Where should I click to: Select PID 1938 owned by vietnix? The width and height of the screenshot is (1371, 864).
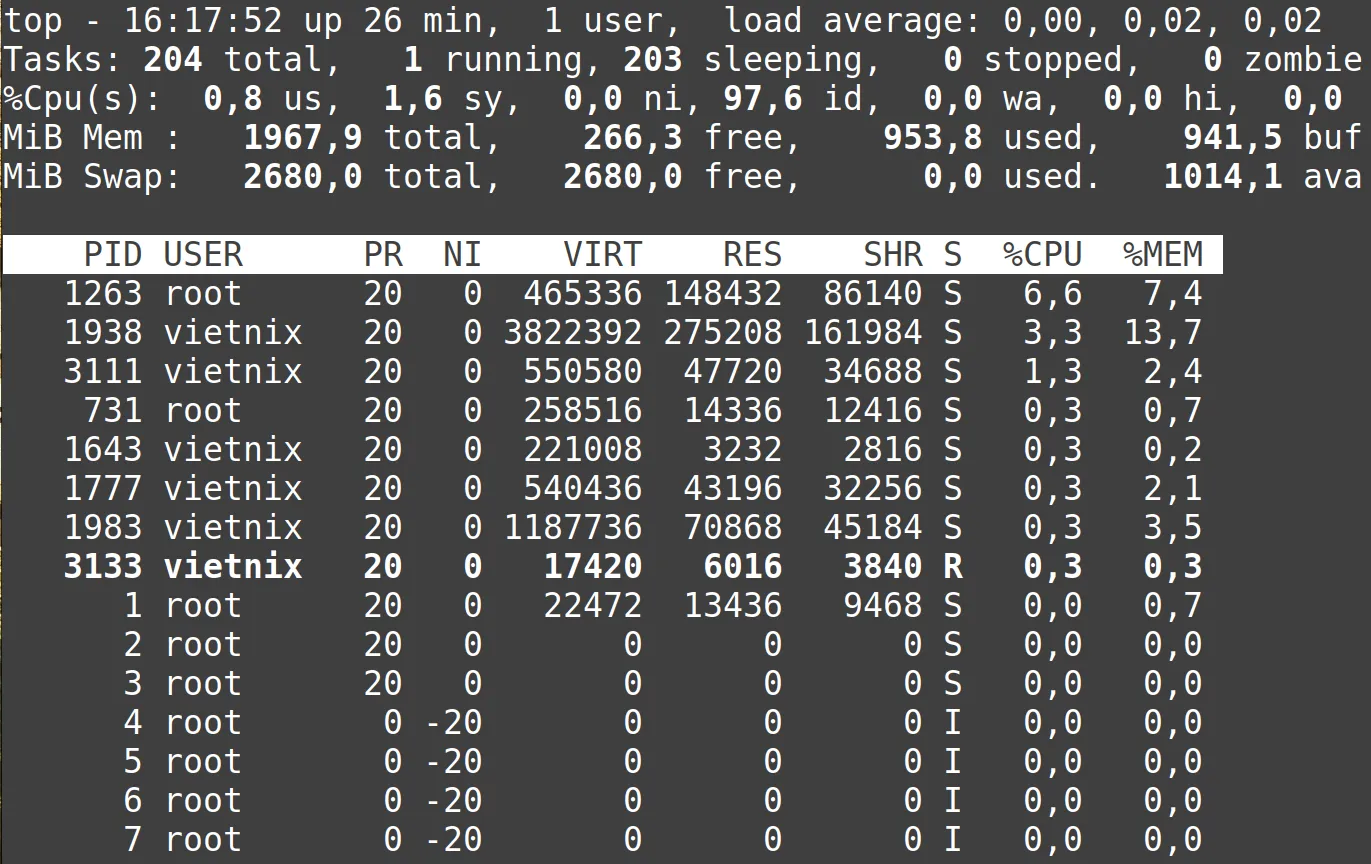point(103,333)
